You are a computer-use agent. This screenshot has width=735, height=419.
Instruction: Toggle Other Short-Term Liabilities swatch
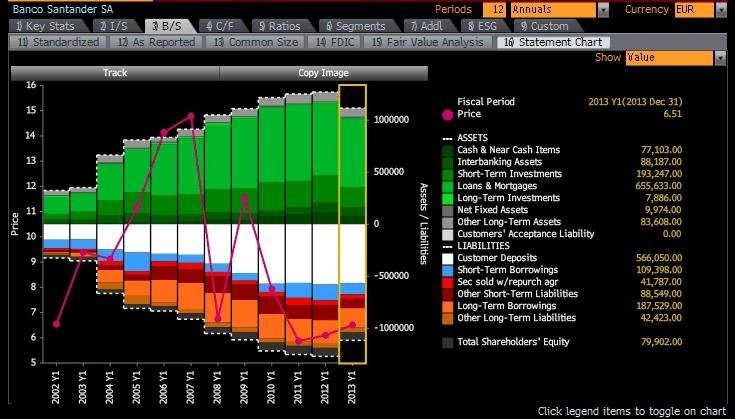tap(448, 294)
